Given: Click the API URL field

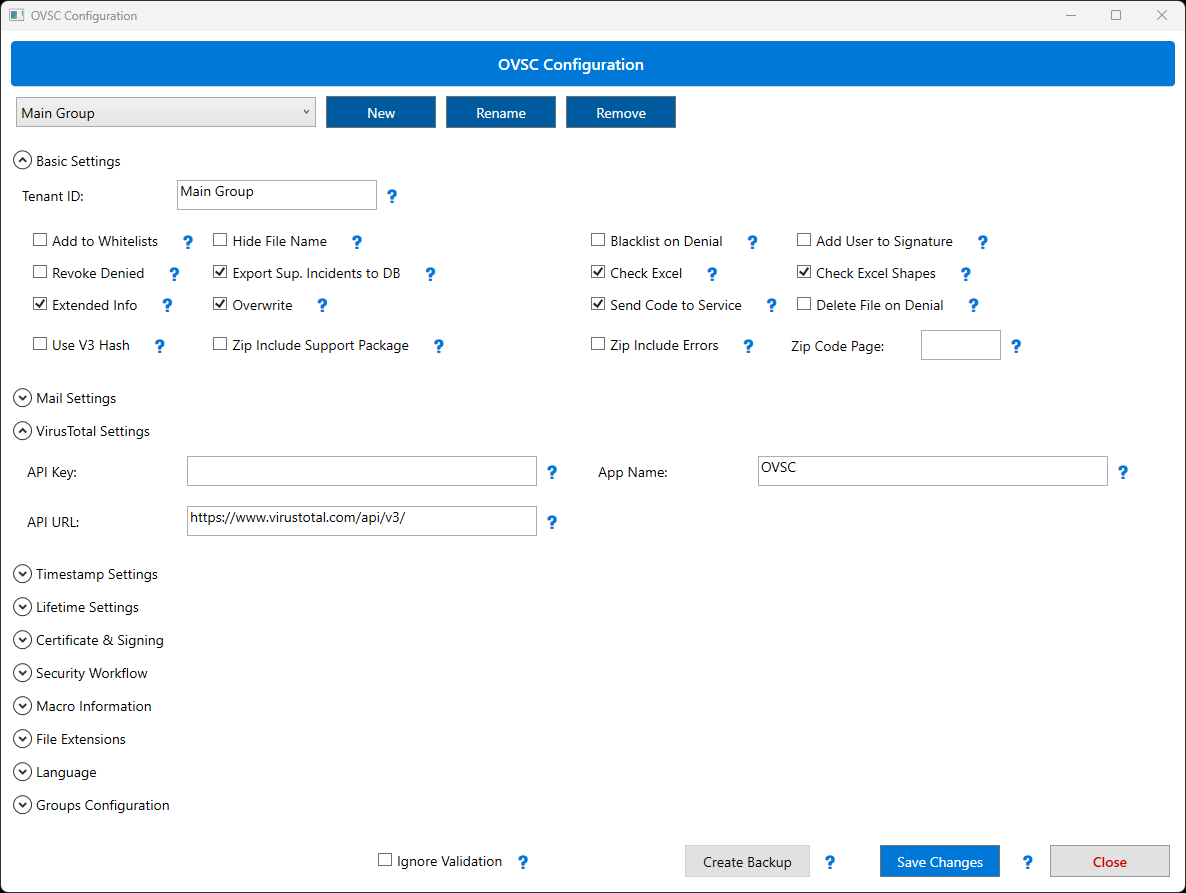Looking at the screenshot, I should [x=362, y=521].
